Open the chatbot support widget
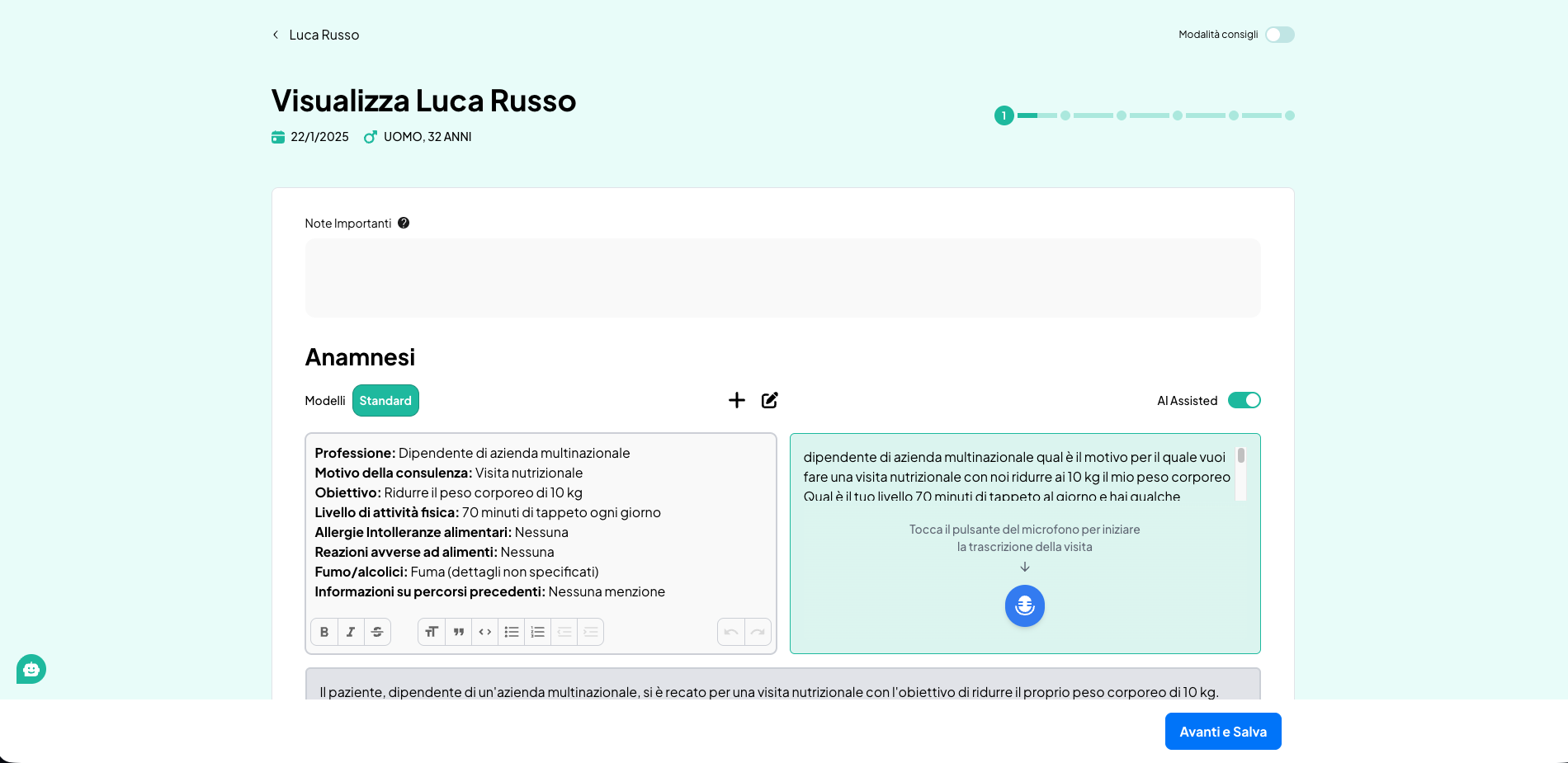1568x763 pixels. click(x=31, y=669)
